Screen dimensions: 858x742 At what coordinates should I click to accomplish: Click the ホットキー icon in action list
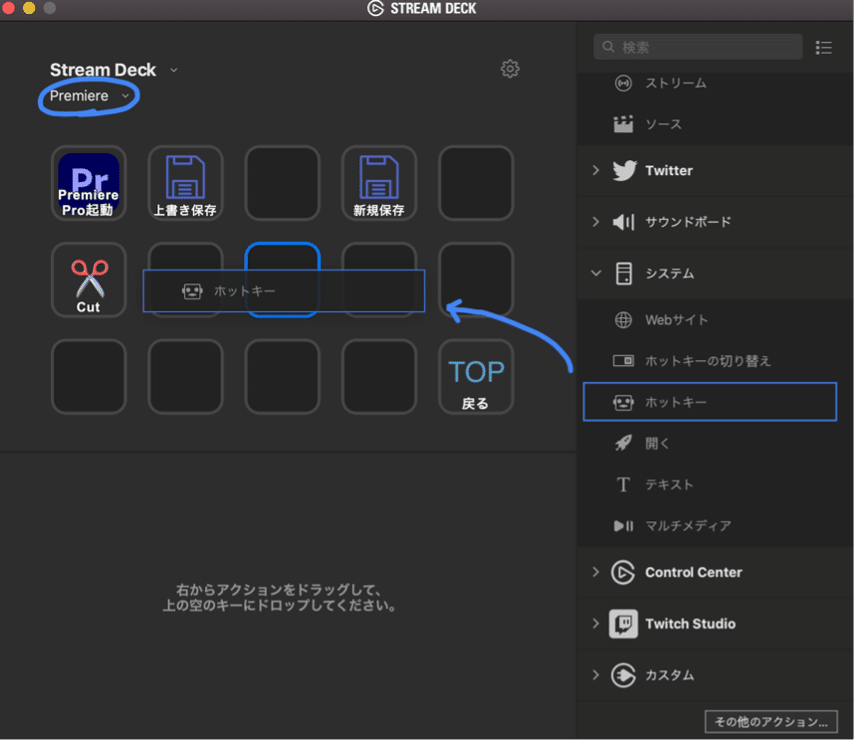click(623, 403)
